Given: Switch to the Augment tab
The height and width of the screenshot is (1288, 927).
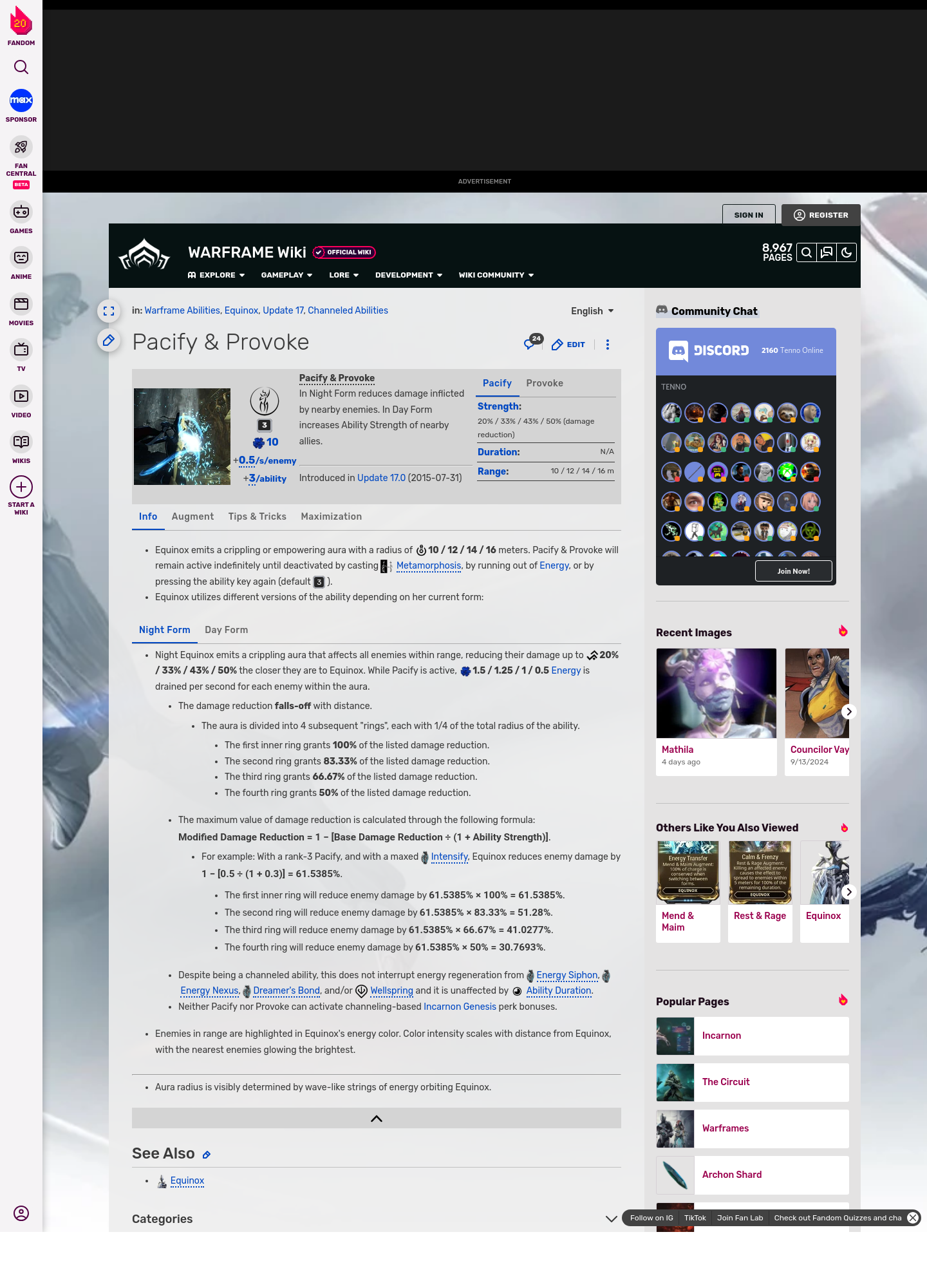Looking at the screenshot, I should click(x=192, y=516).
